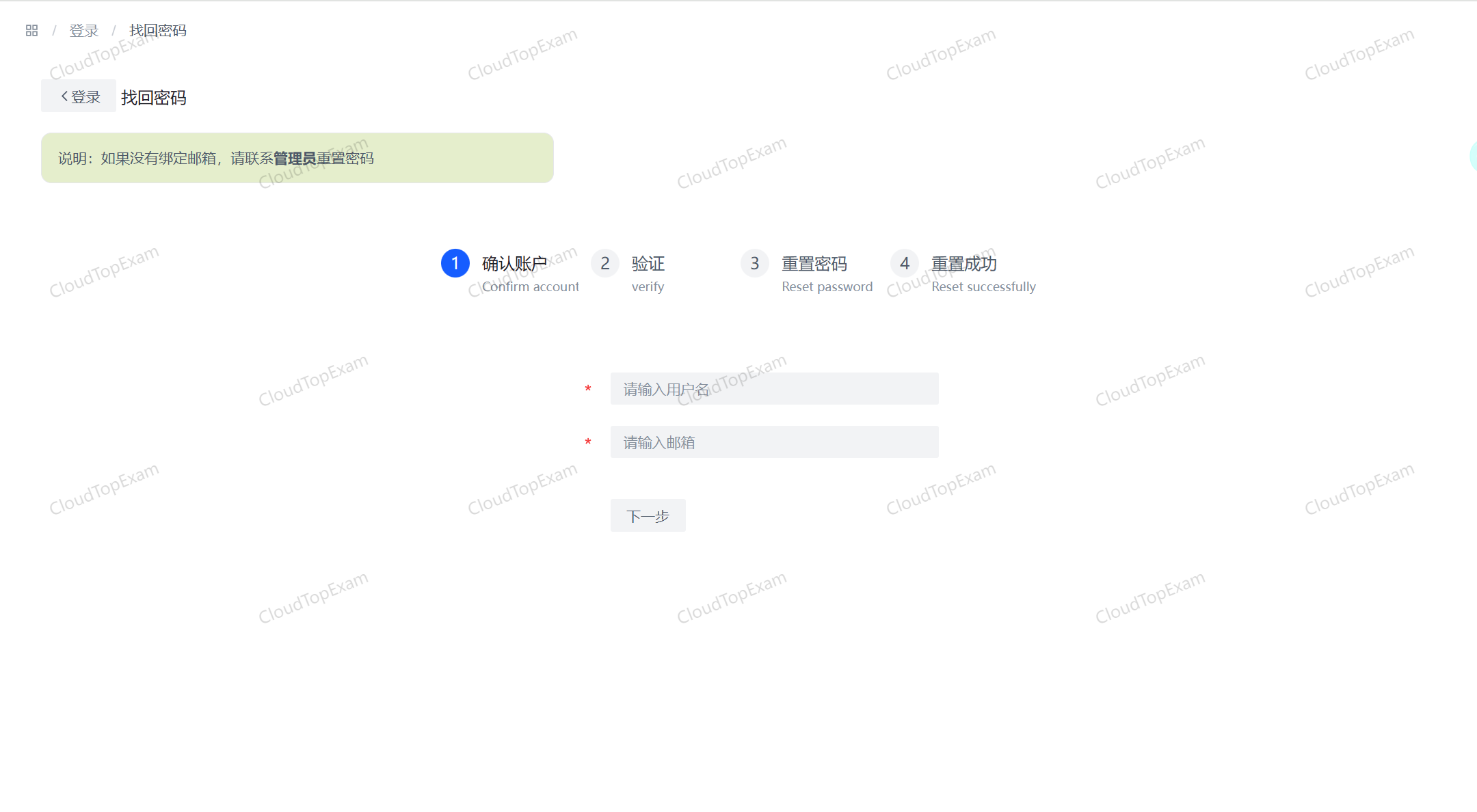
Task: Click the red asterisk beside the email field
Action: [588, 442]
